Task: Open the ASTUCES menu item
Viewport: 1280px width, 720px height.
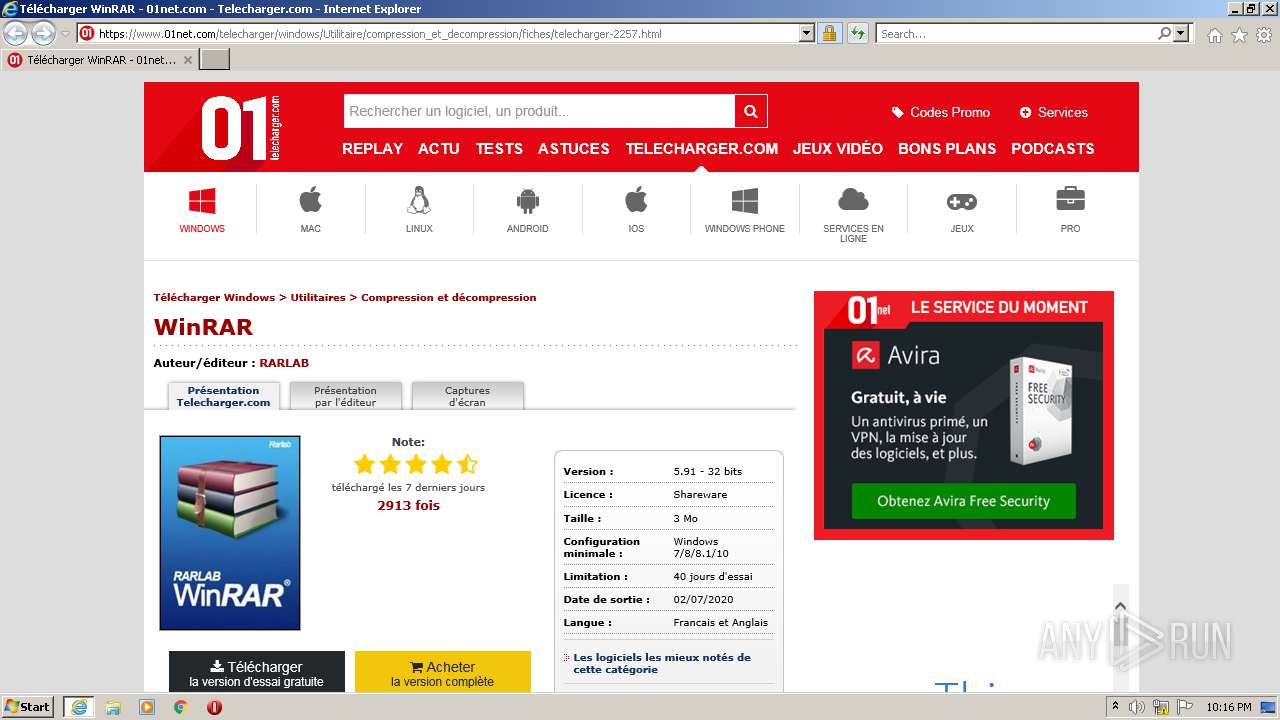Action: click(x=574, y=149)
